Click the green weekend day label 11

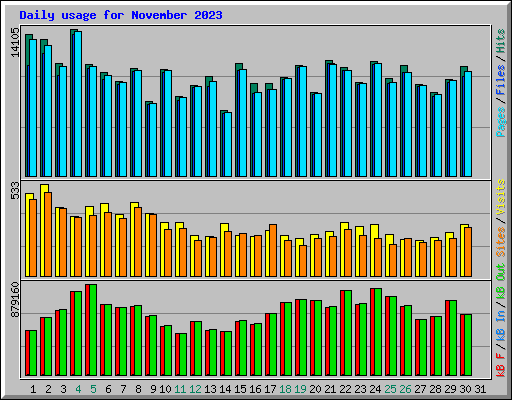180,389
